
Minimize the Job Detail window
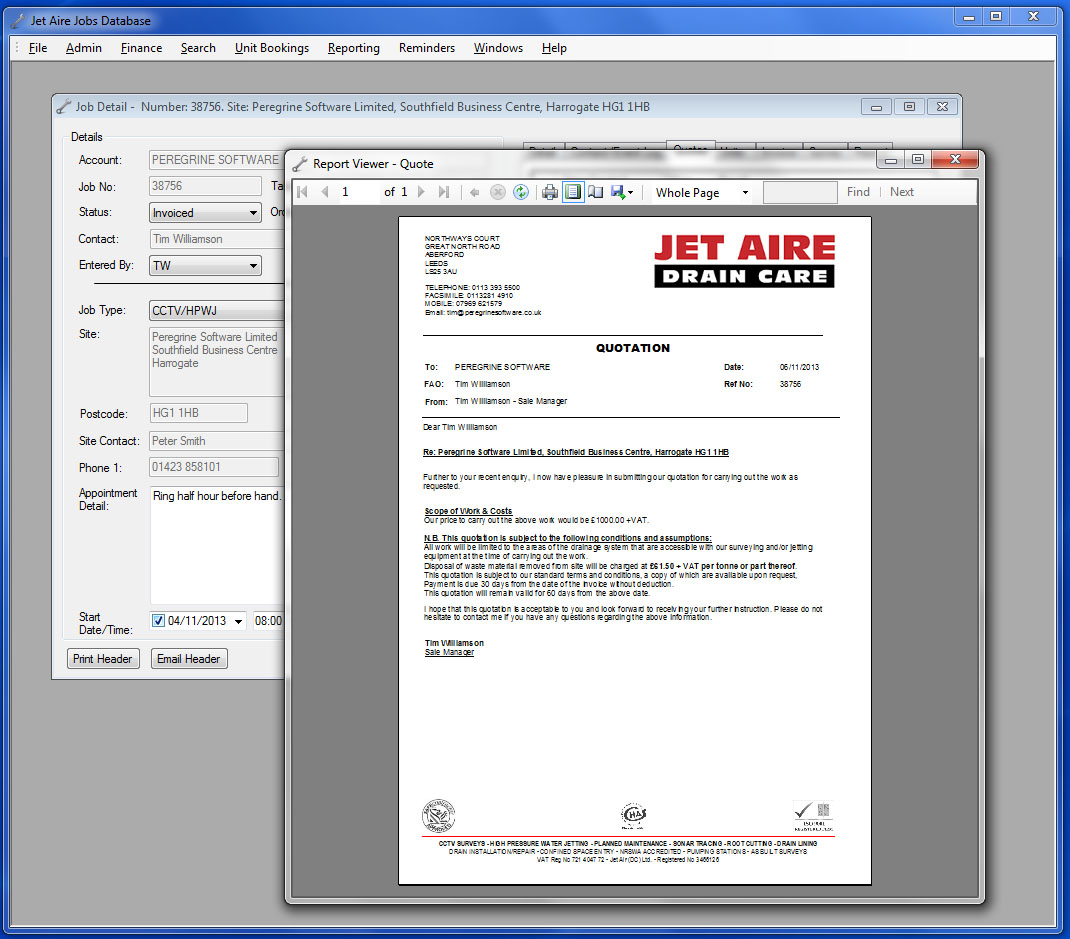click(x=876, y=106)
